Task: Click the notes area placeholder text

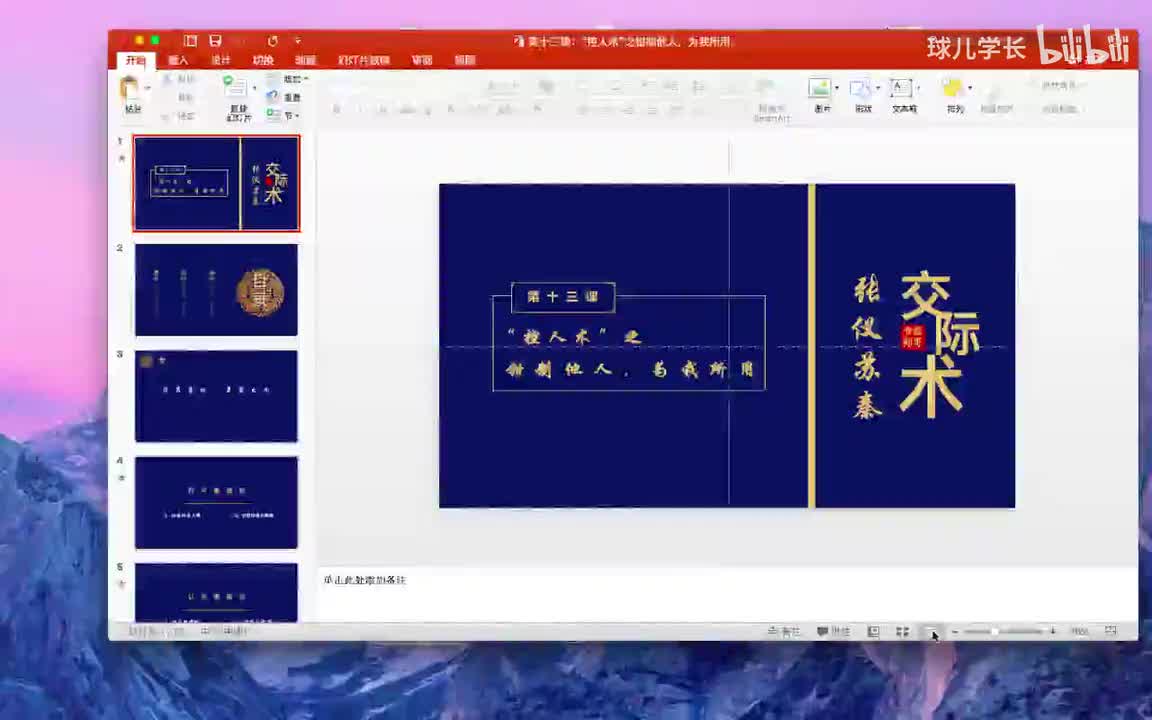Action: (364, 580)
